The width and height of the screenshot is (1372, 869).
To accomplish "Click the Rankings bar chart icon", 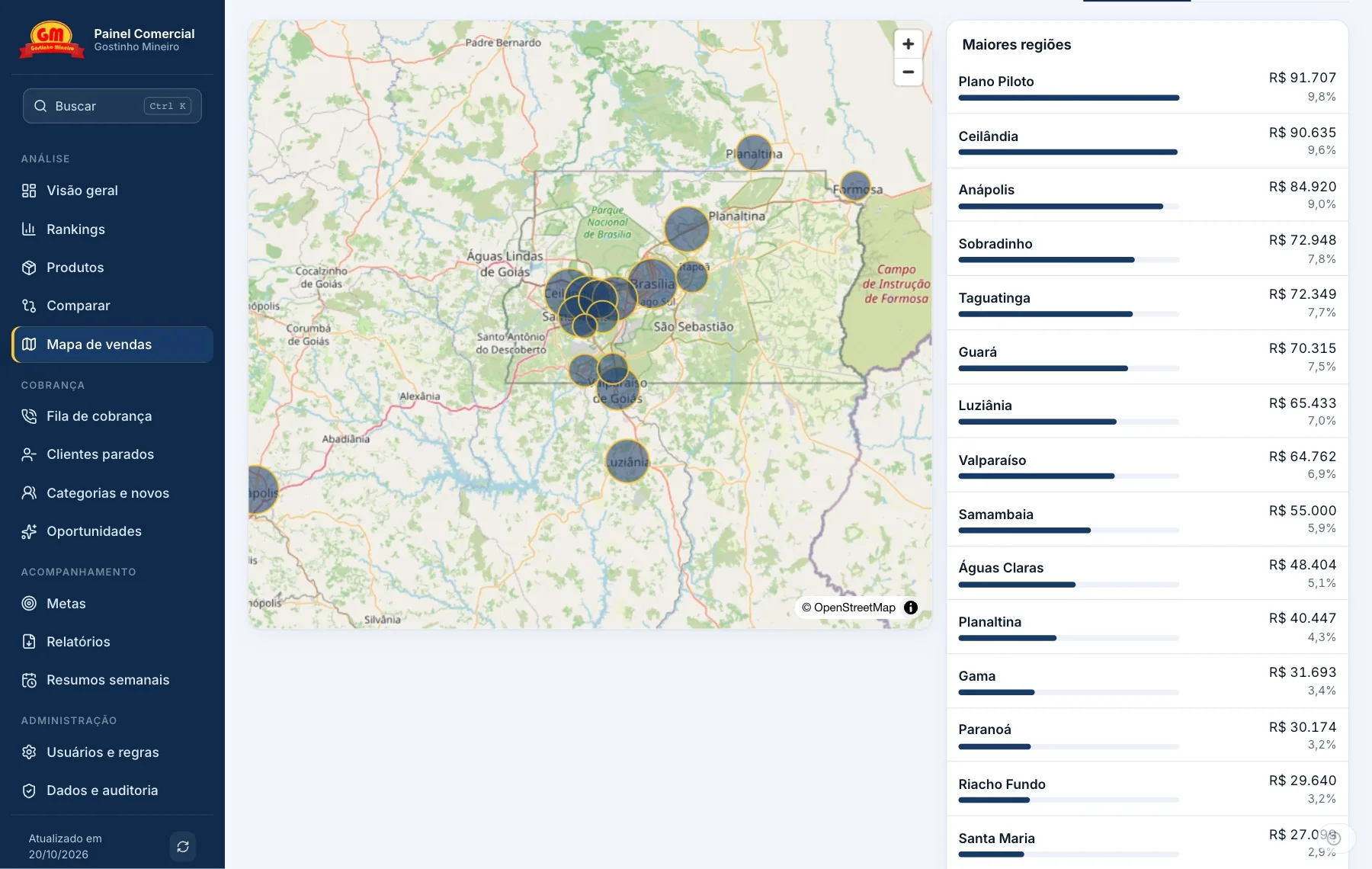I will coord(29,229).
